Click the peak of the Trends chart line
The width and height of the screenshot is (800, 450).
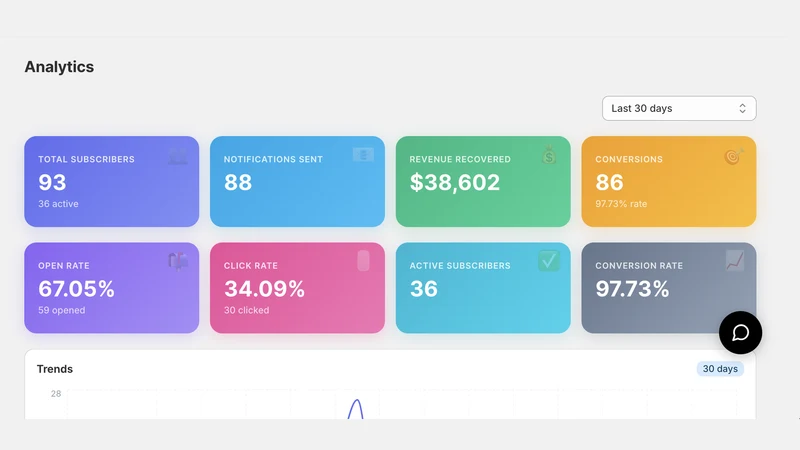point(356,401)
